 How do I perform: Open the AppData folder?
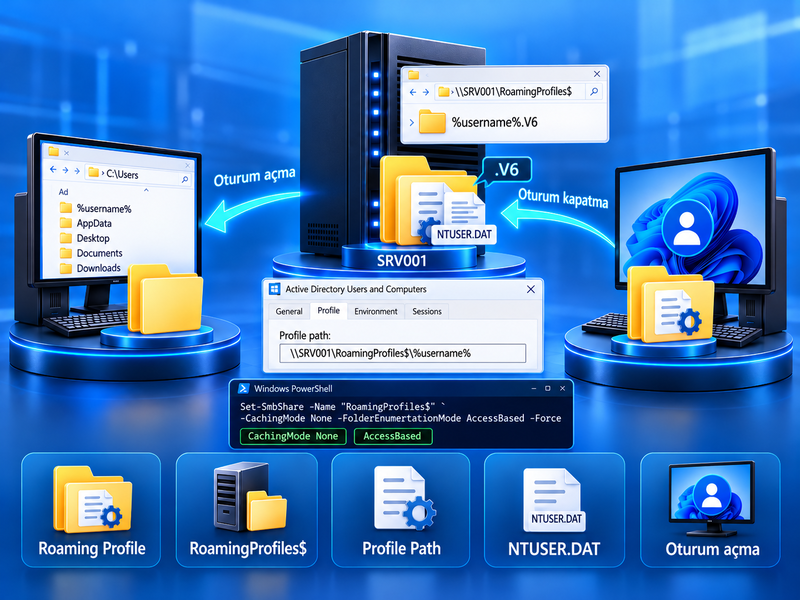(x=86, y=223)
